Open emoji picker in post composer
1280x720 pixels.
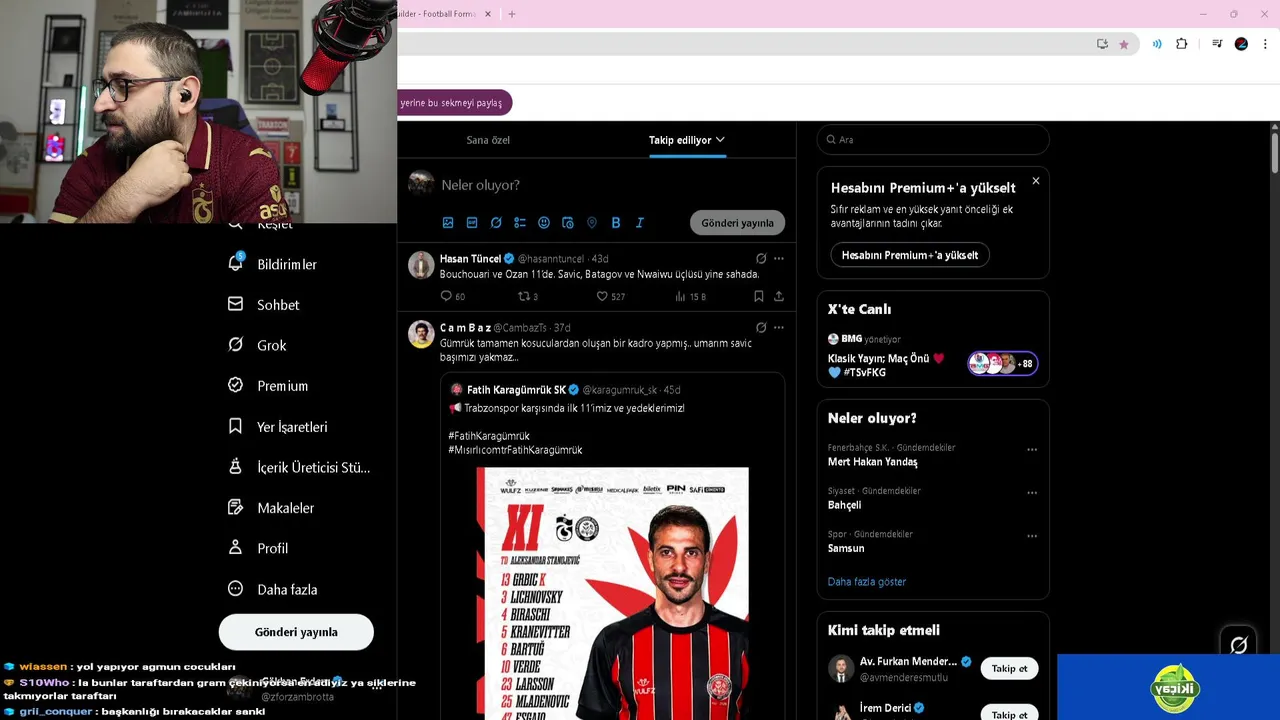(x=544, y=222)
